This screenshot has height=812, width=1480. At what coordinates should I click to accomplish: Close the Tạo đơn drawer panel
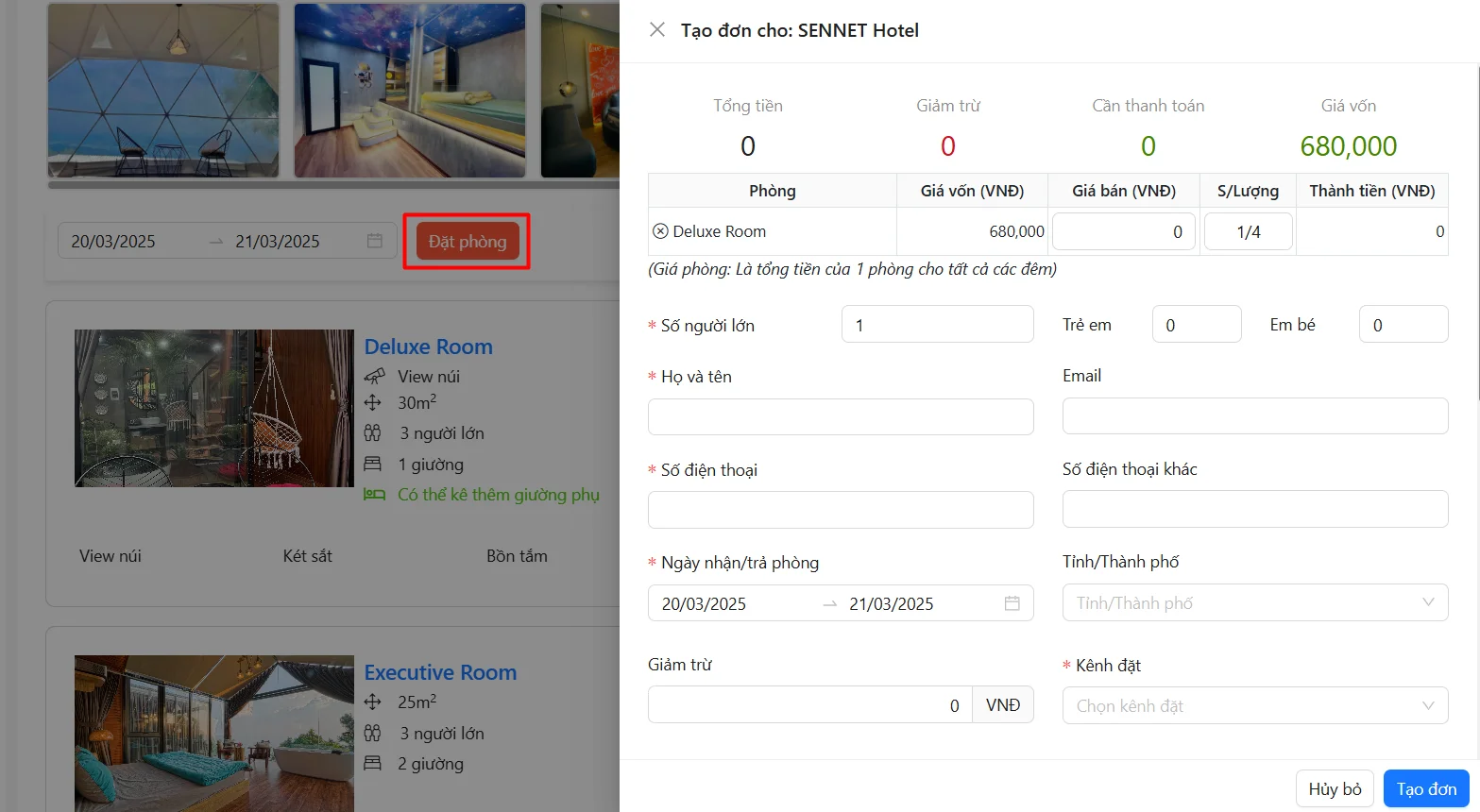coord(657,30)
